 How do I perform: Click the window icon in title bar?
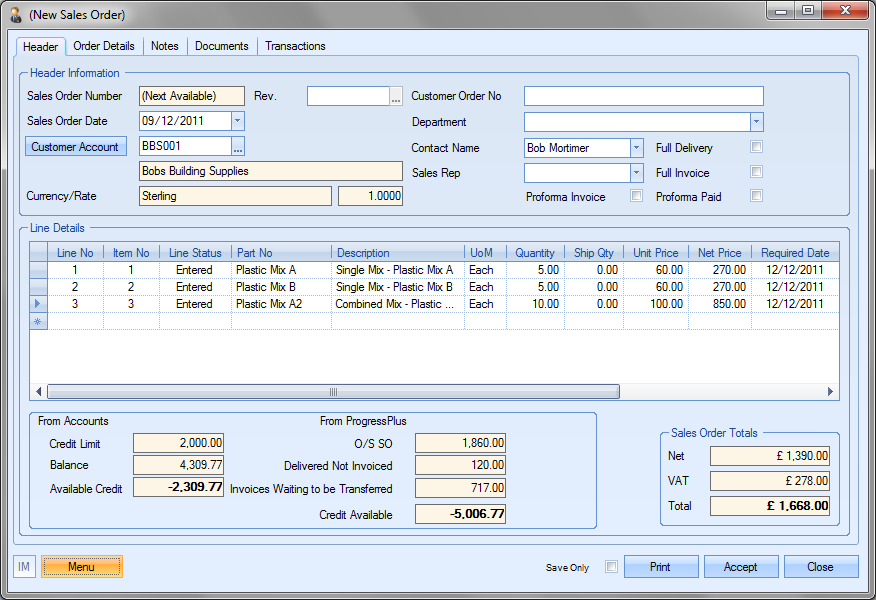[16, 15]
